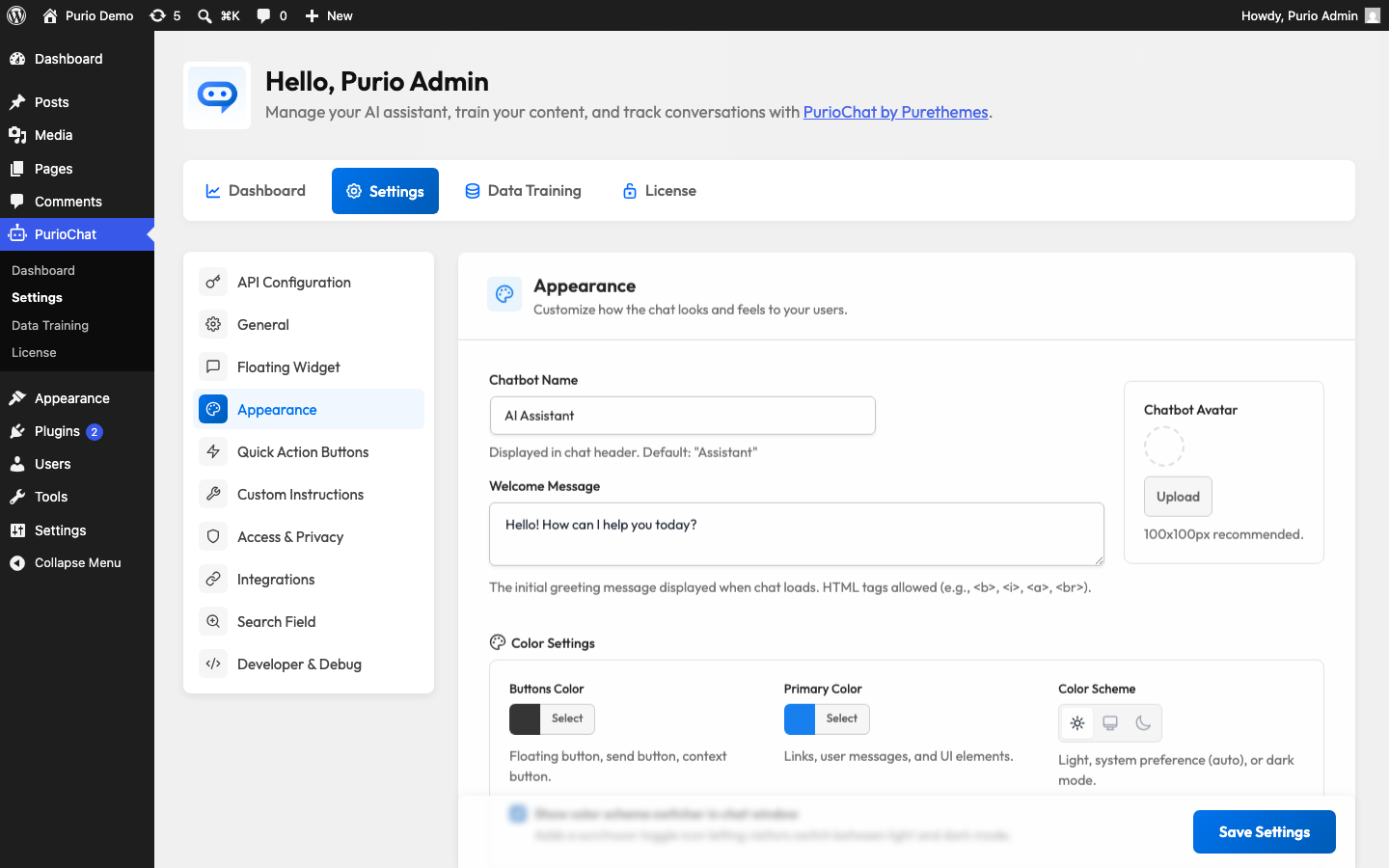1389x868 pixels.
Task: Open Dashboard in PurioChat submenu
Action: (x=43, y=271)
